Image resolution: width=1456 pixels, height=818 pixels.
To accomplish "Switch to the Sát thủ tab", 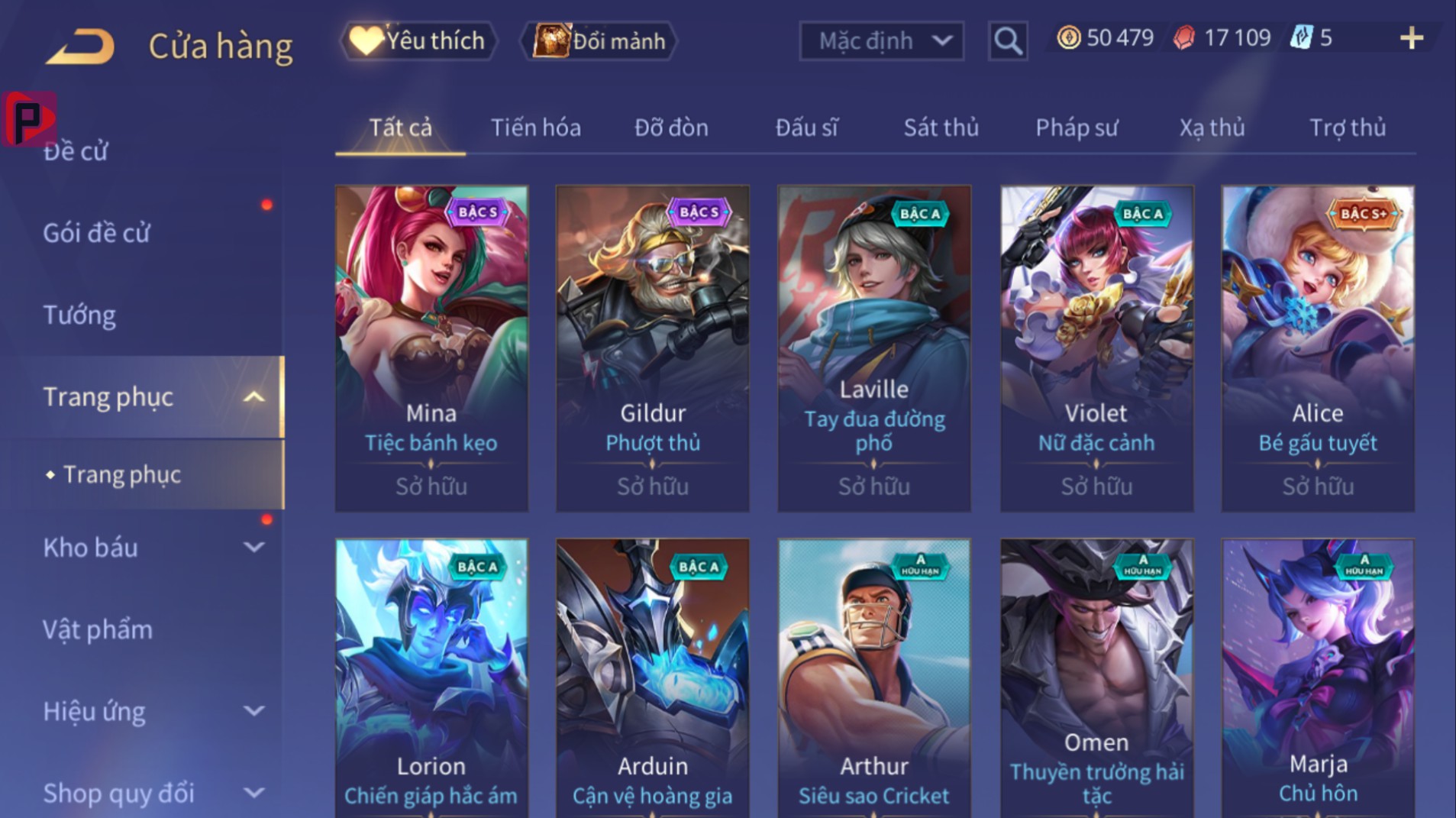I will 941,128.
